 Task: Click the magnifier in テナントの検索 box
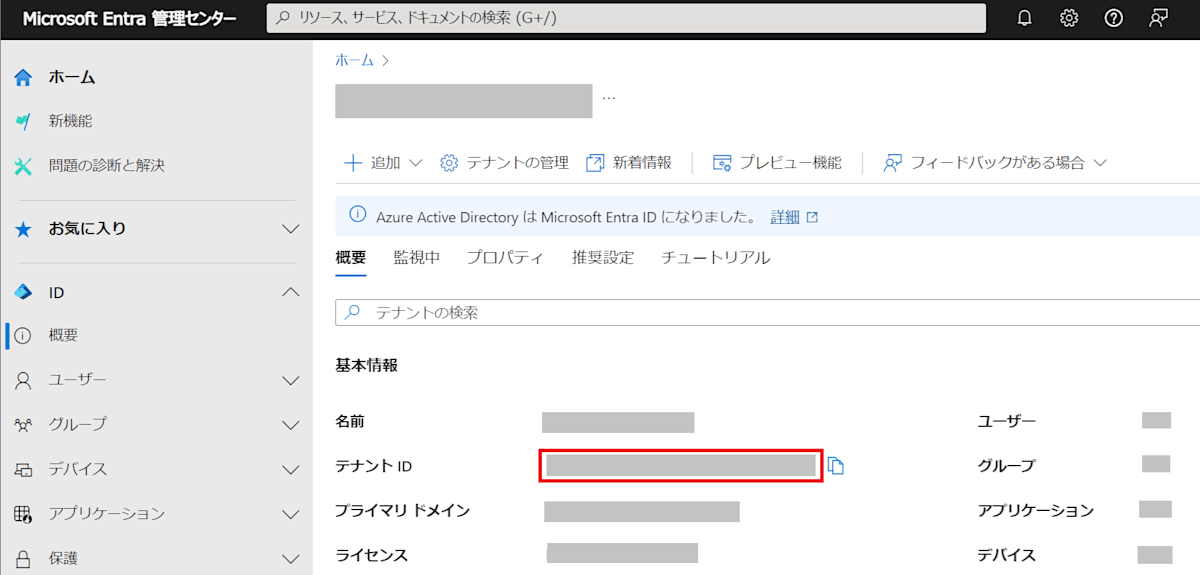(352, 313)
